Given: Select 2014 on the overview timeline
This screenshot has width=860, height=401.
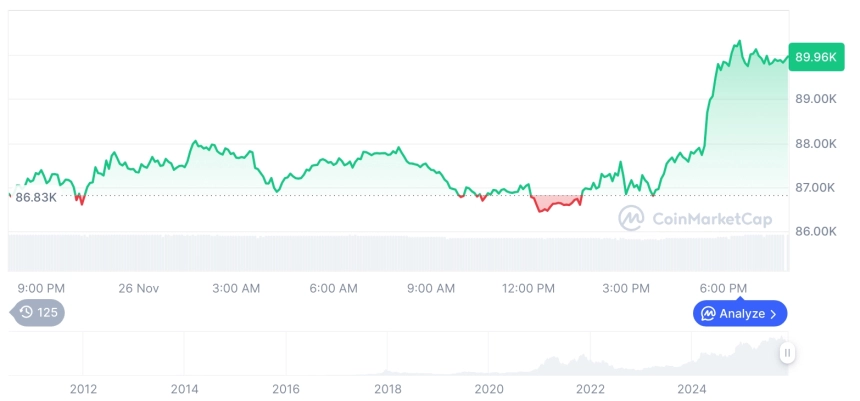Looking at the screenshot, I should tap(184, 389).
